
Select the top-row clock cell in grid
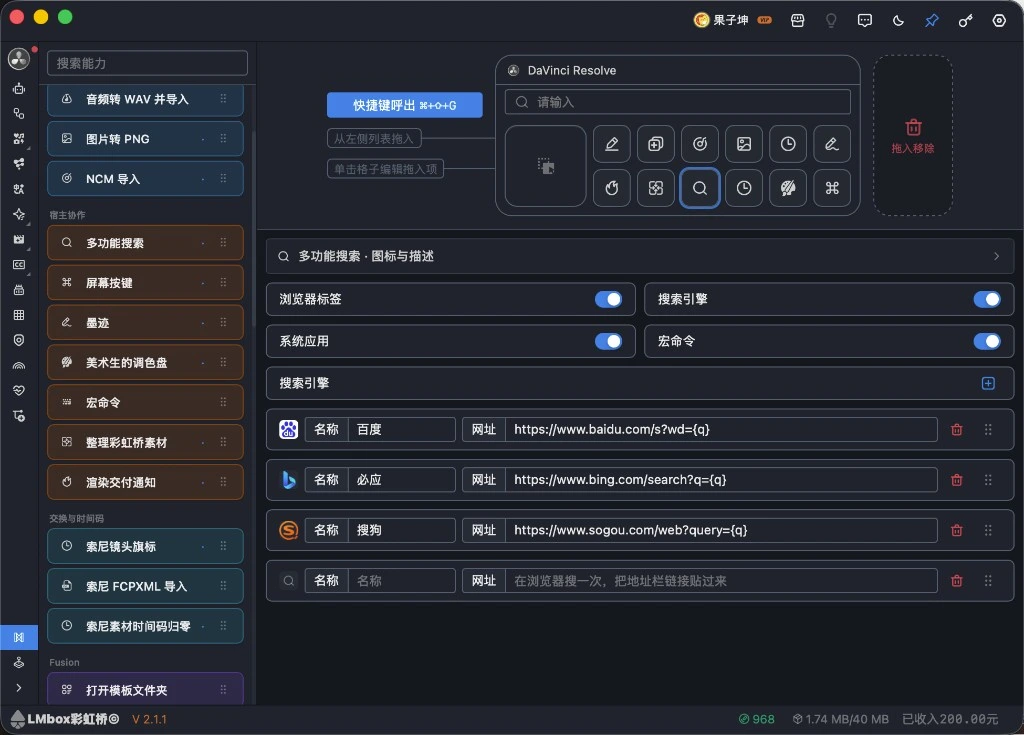[x=788, y=144]
